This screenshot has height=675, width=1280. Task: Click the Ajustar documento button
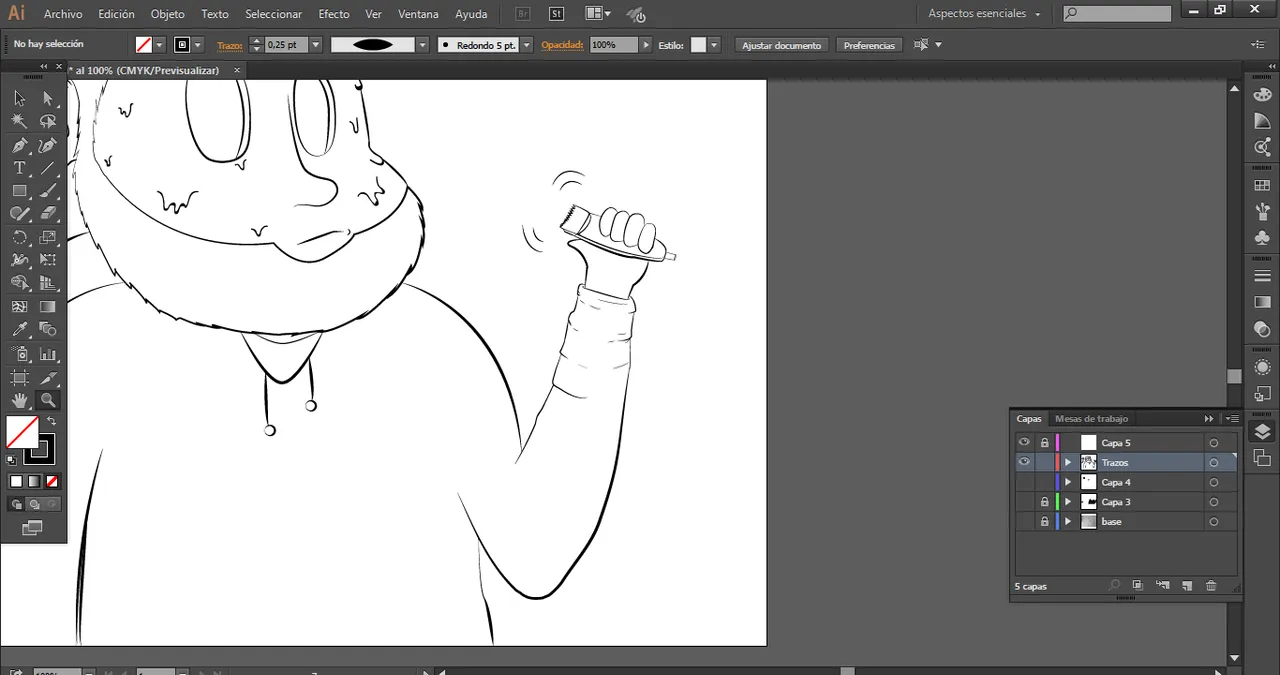coord(782,45)
